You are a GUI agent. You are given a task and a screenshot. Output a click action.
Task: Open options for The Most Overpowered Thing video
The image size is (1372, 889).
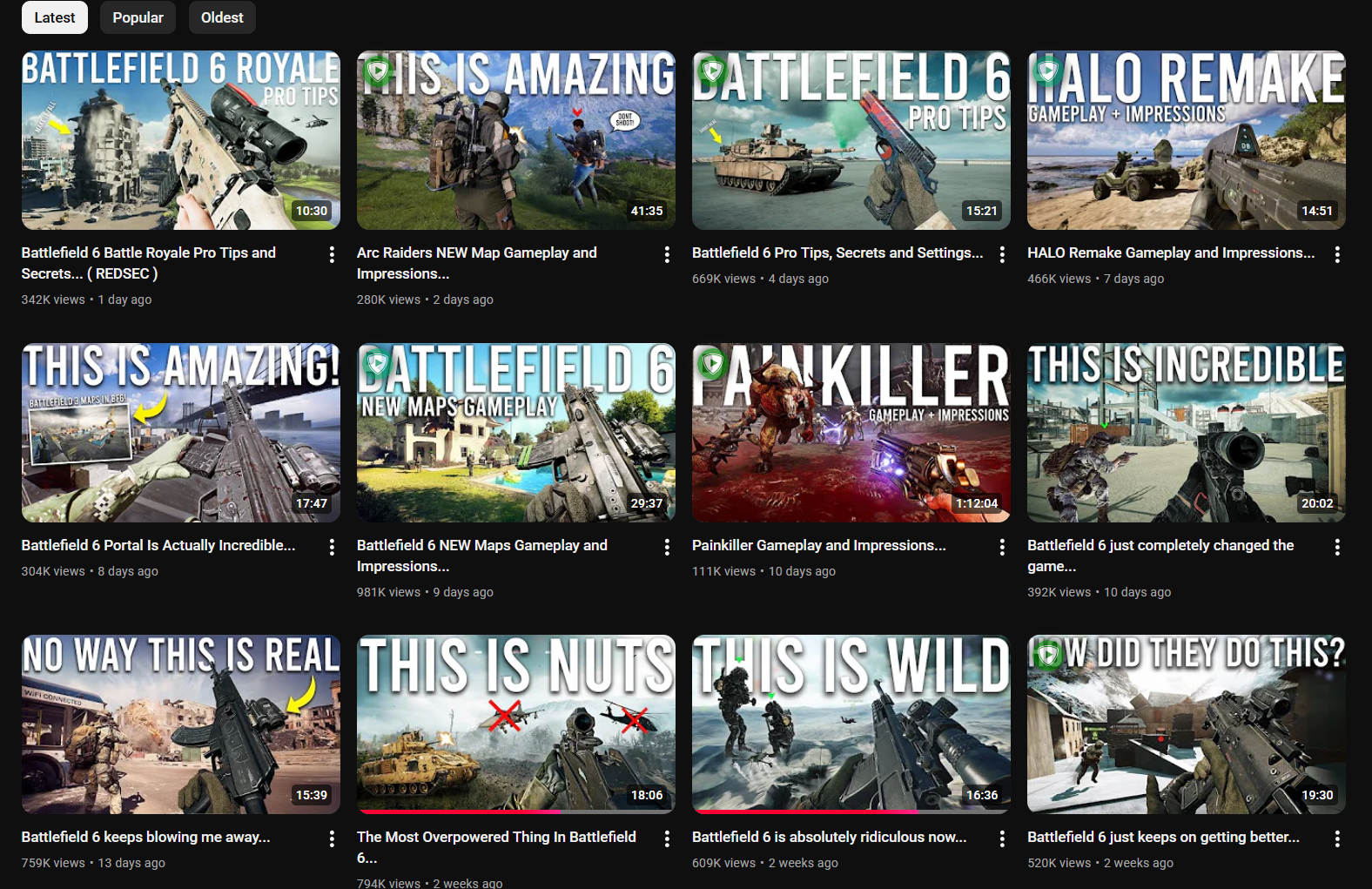tap(667, 838)
